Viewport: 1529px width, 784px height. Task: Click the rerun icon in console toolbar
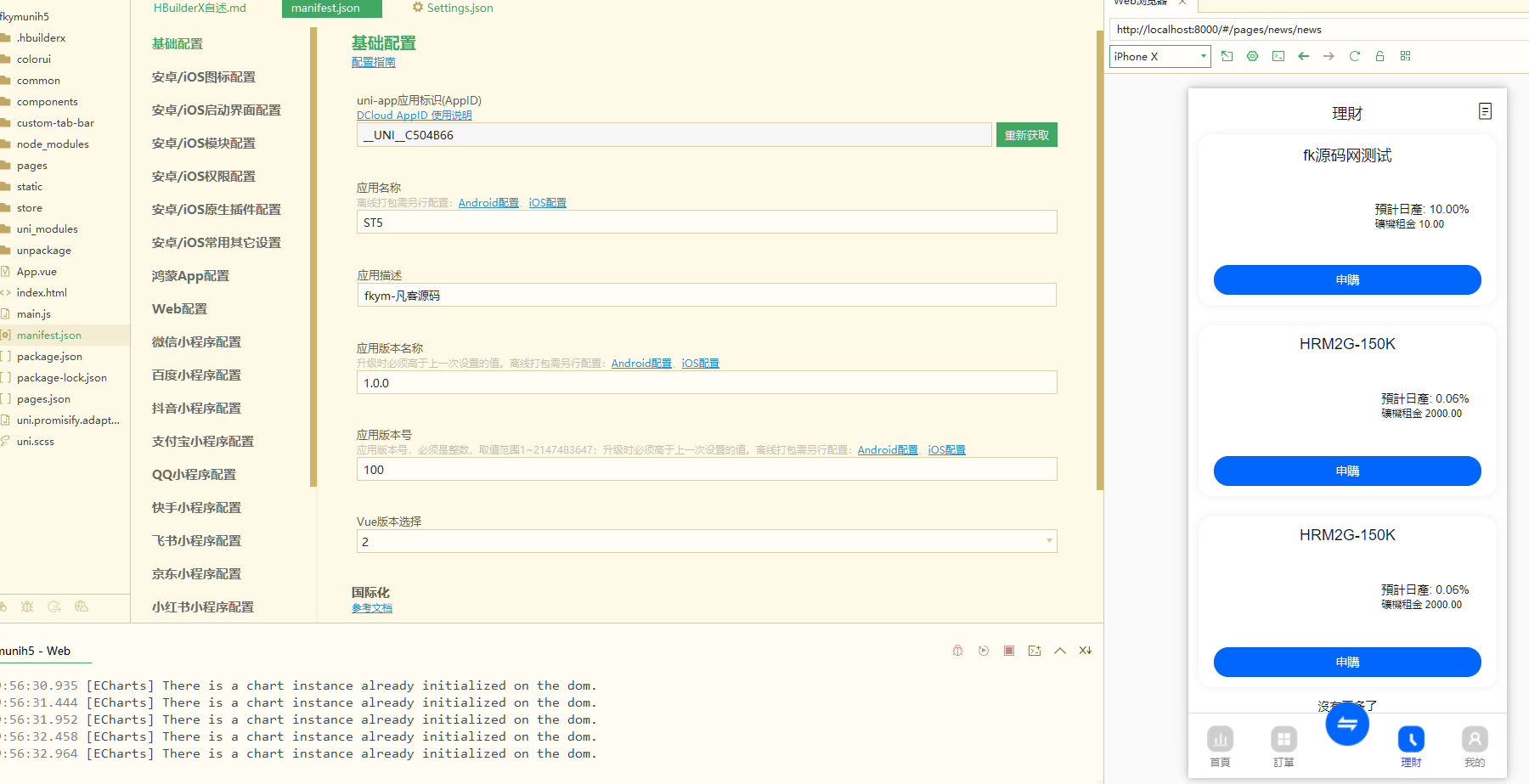(983, 651)
